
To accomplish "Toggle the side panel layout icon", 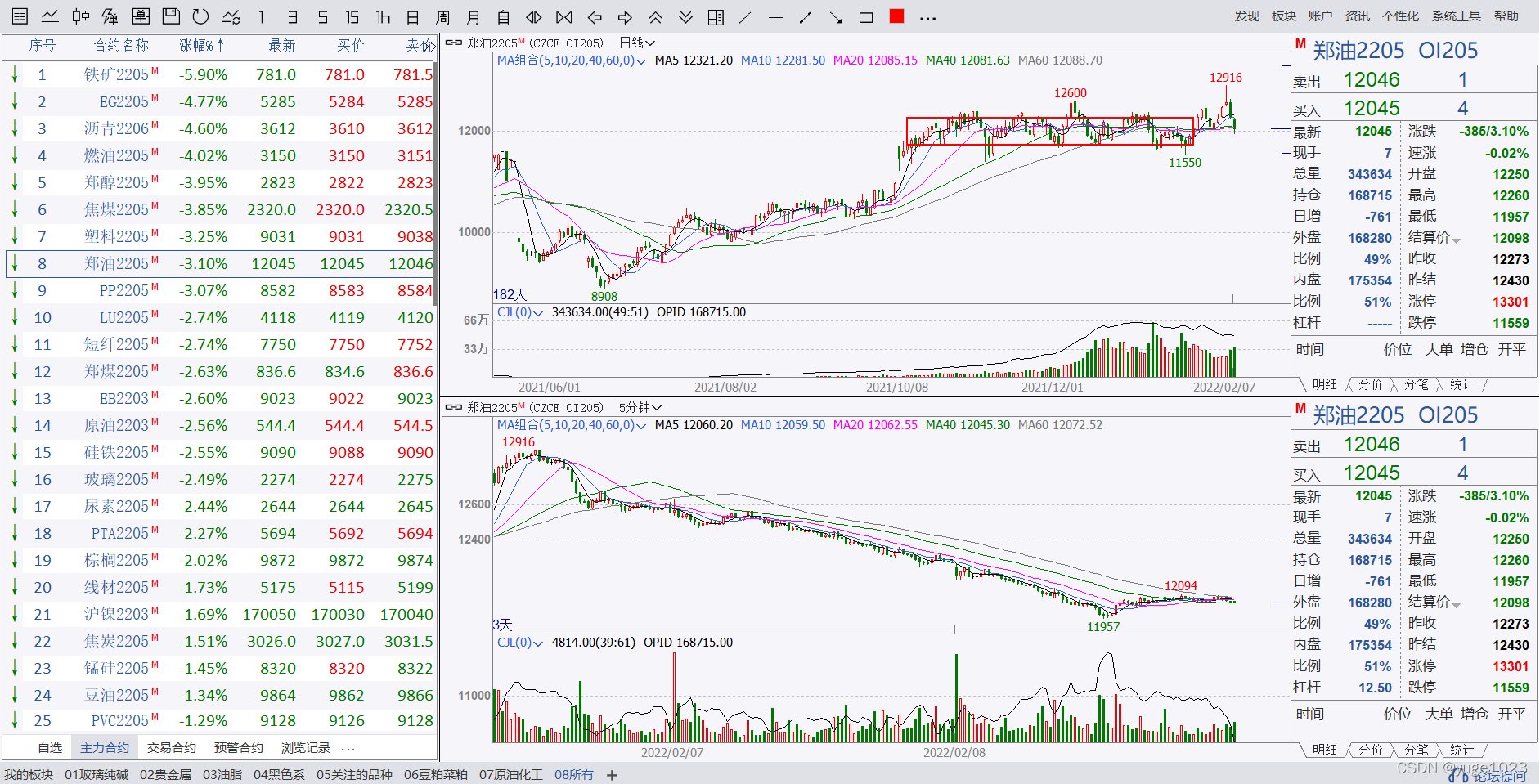I will pyautogui.click(x=716, y=16).
